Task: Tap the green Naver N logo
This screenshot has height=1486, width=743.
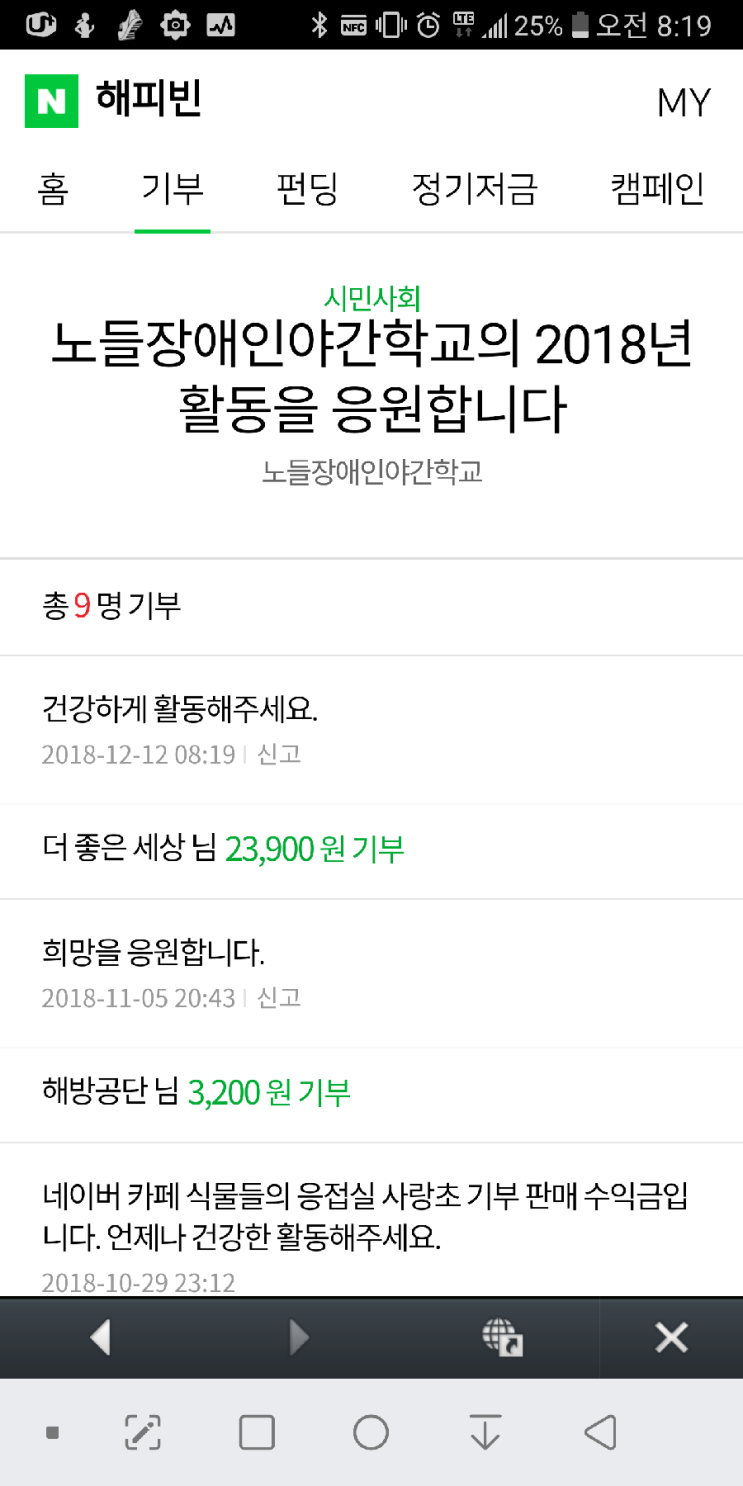Action: [x=51, y=102]
